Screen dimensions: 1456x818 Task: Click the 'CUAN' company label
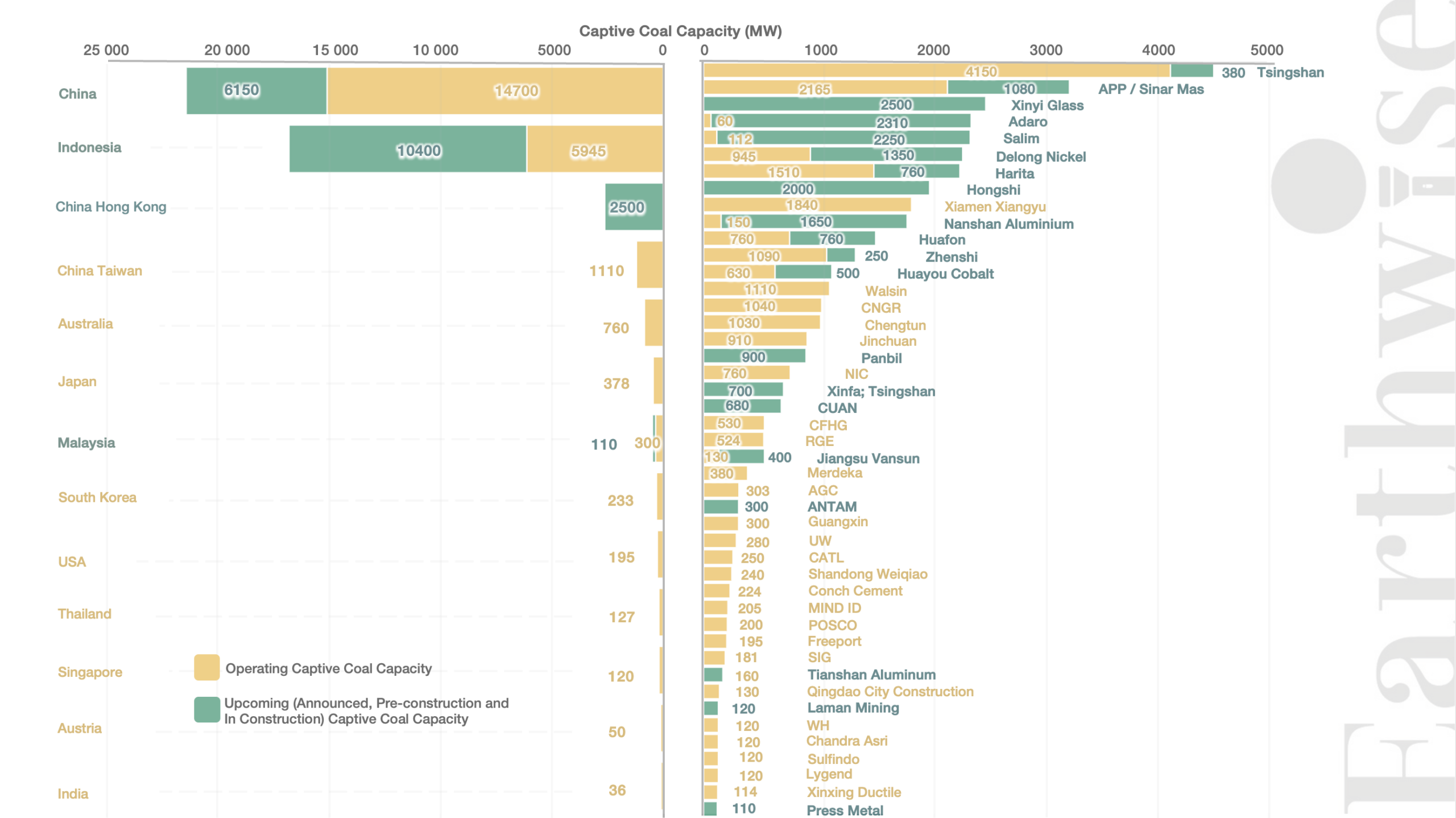(x=837, y=408)
